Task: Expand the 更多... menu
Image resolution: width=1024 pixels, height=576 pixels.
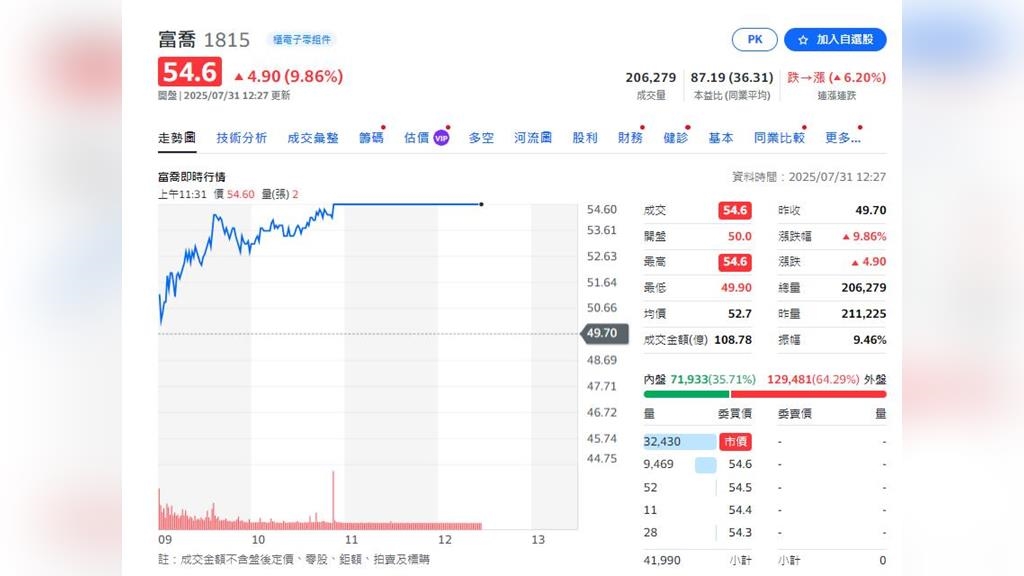Action: [842, 138]
